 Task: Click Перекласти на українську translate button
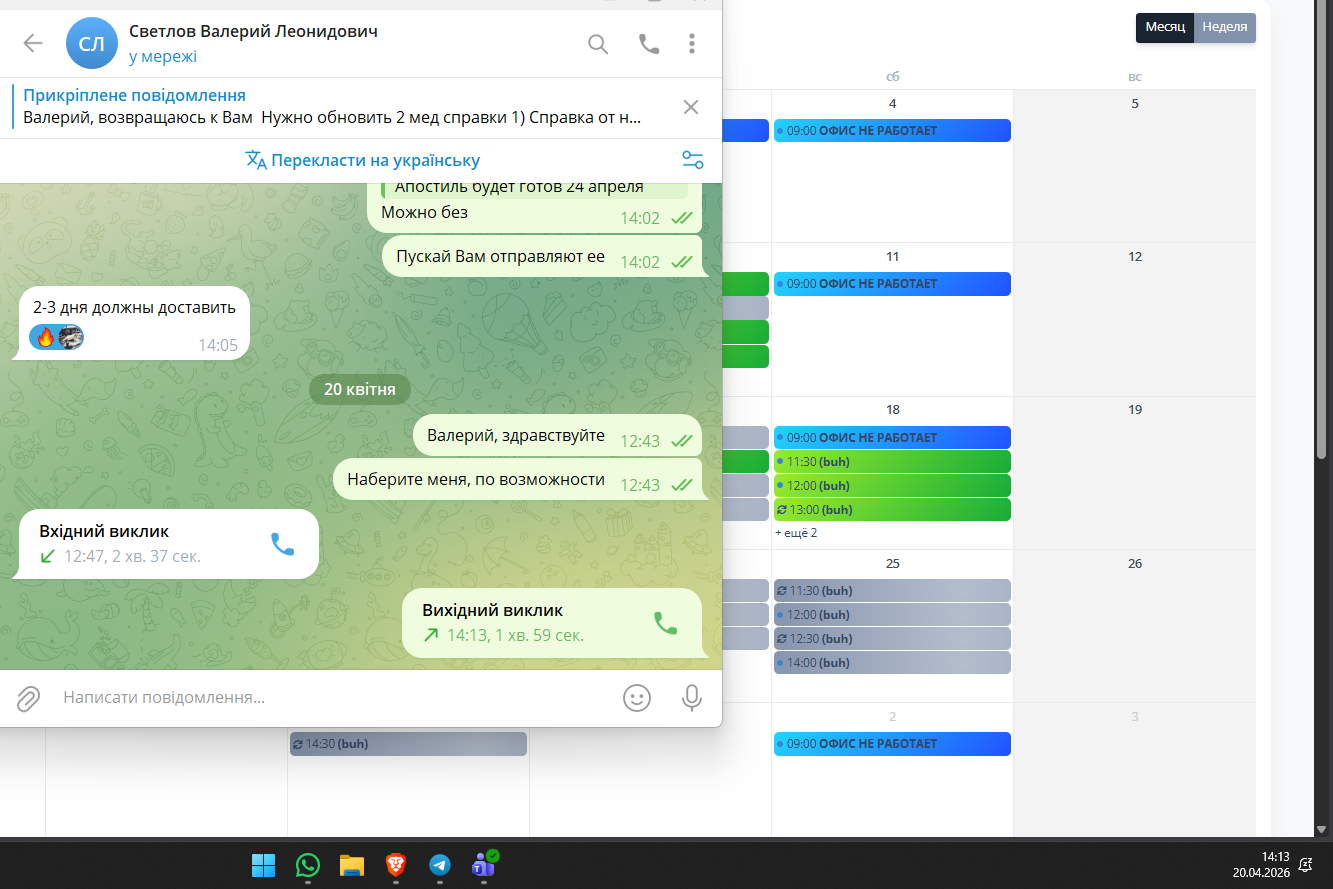tap(362, 160)
